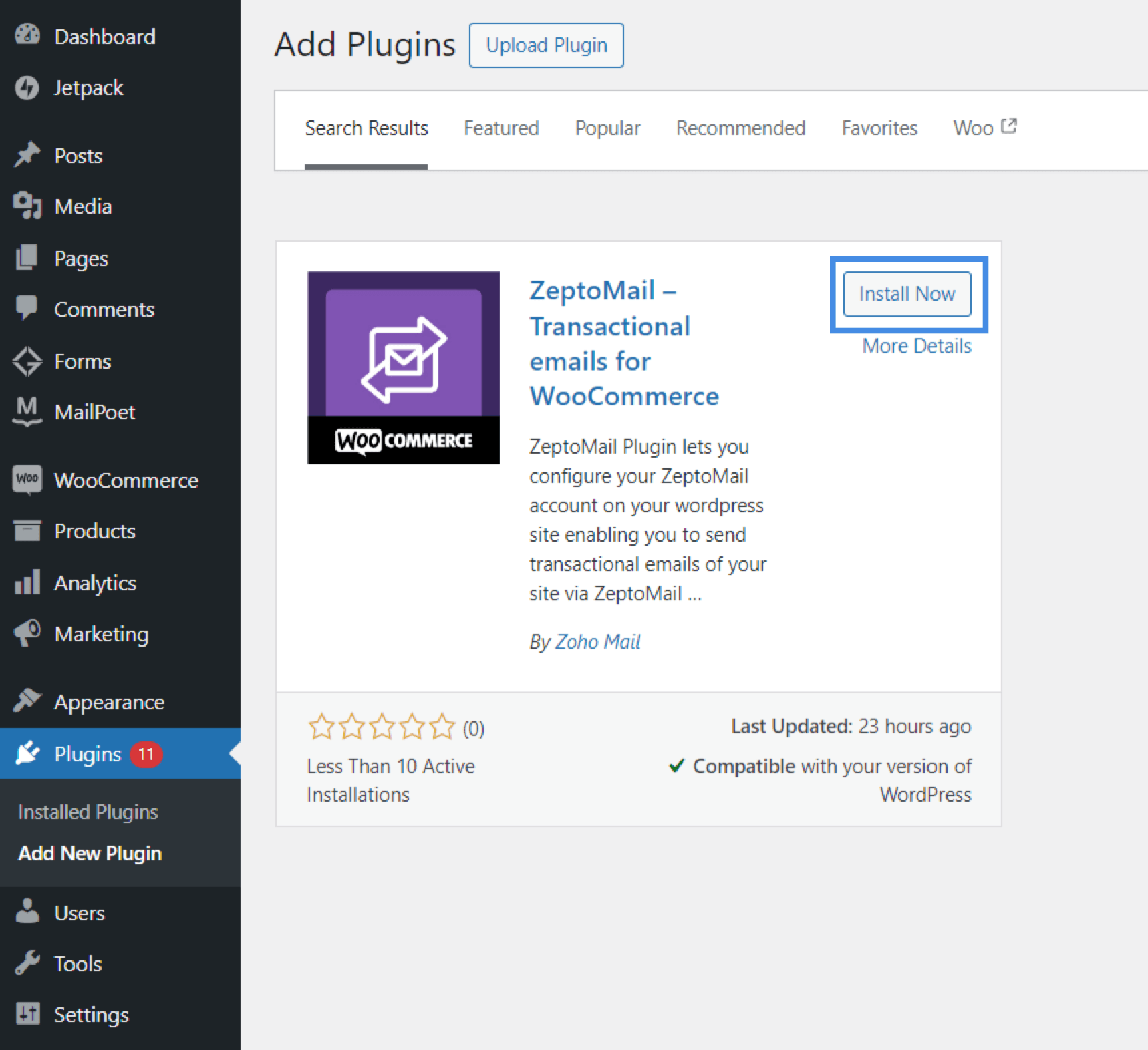Click the Tools wrench icon
This screenshot has width=1148, height=1050.
[x=27, y=963]
